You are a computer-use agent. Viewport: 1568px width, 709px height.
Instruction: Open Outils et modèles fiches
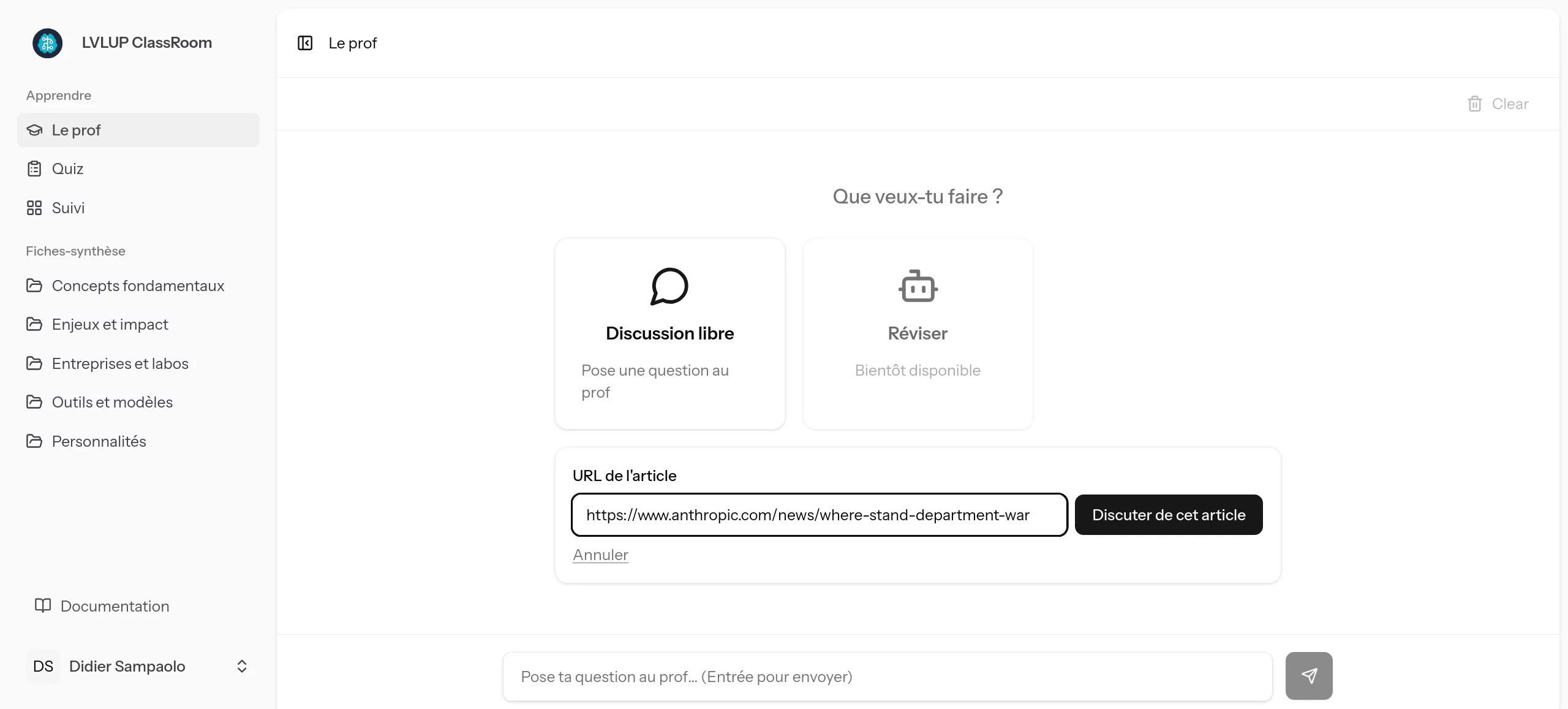(112, 402)
